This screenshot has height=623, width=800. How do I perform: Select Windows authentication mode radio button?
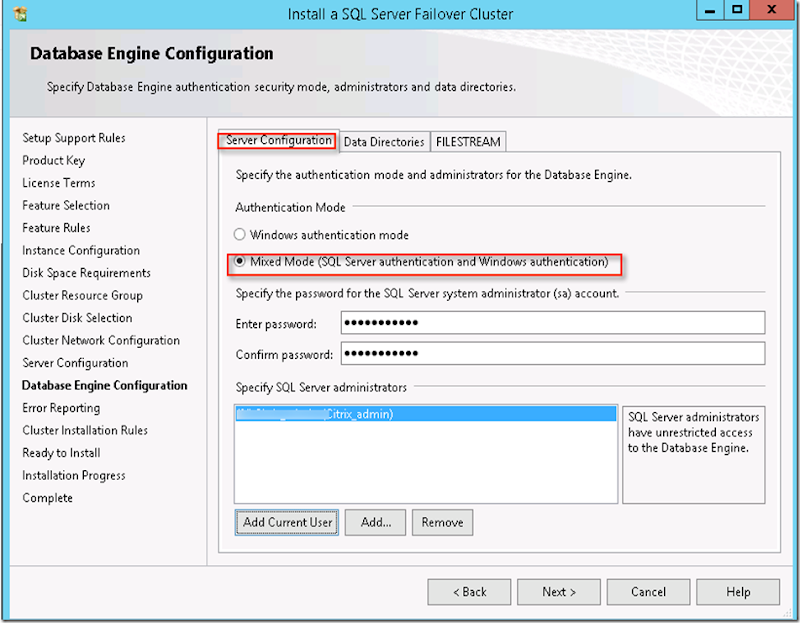click(x=239, y=235)
